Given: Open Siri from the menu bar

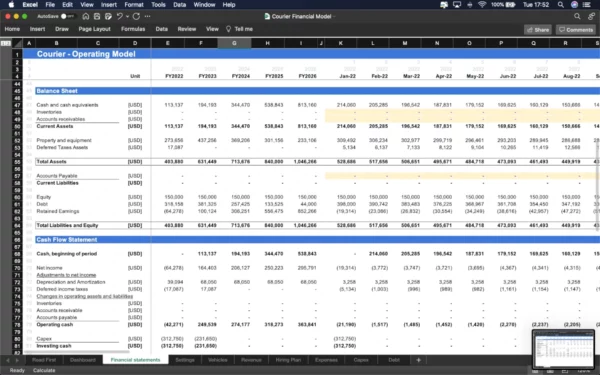Looking at the screenshot, I should tap(574, 5).
